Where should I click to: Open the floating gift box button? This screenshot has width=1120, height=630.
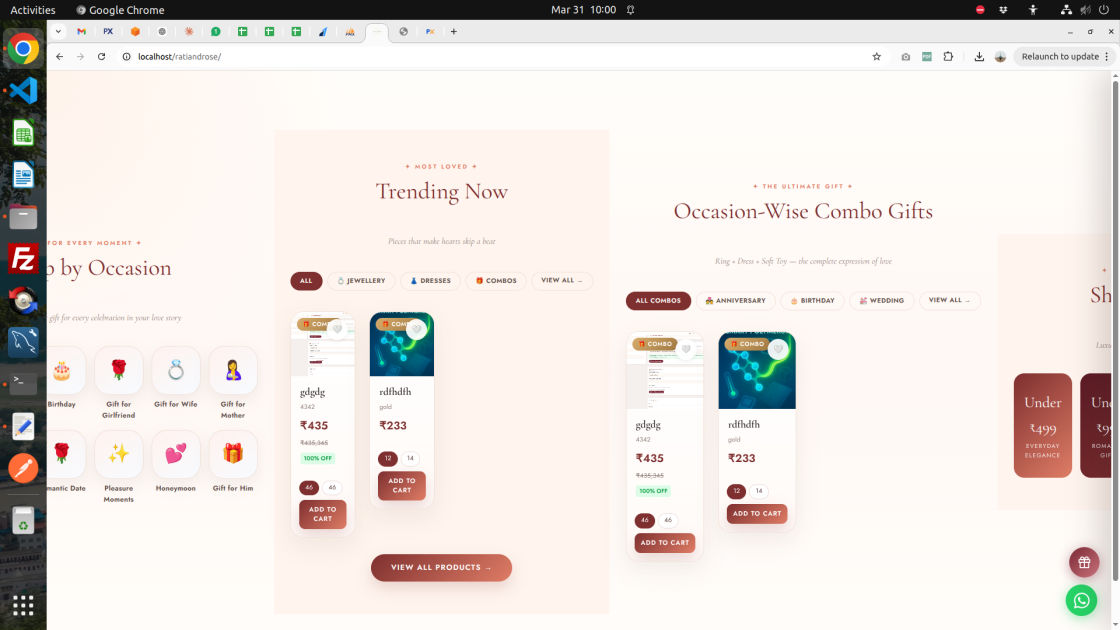1084,562
